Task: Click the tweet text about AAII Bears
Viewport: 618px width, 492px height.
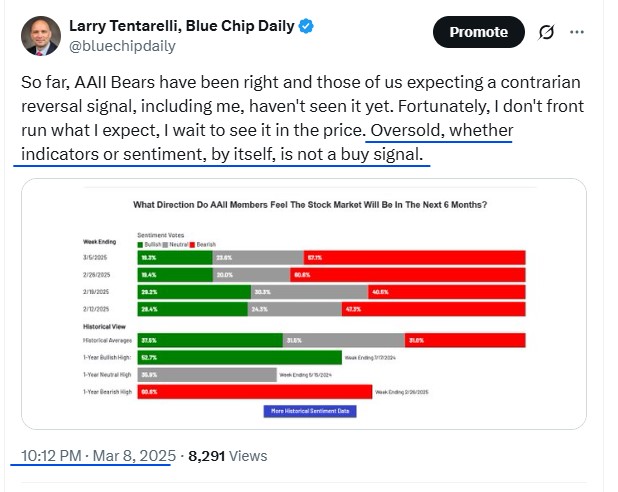Action: pyautogui.click(x=302, y=118)
